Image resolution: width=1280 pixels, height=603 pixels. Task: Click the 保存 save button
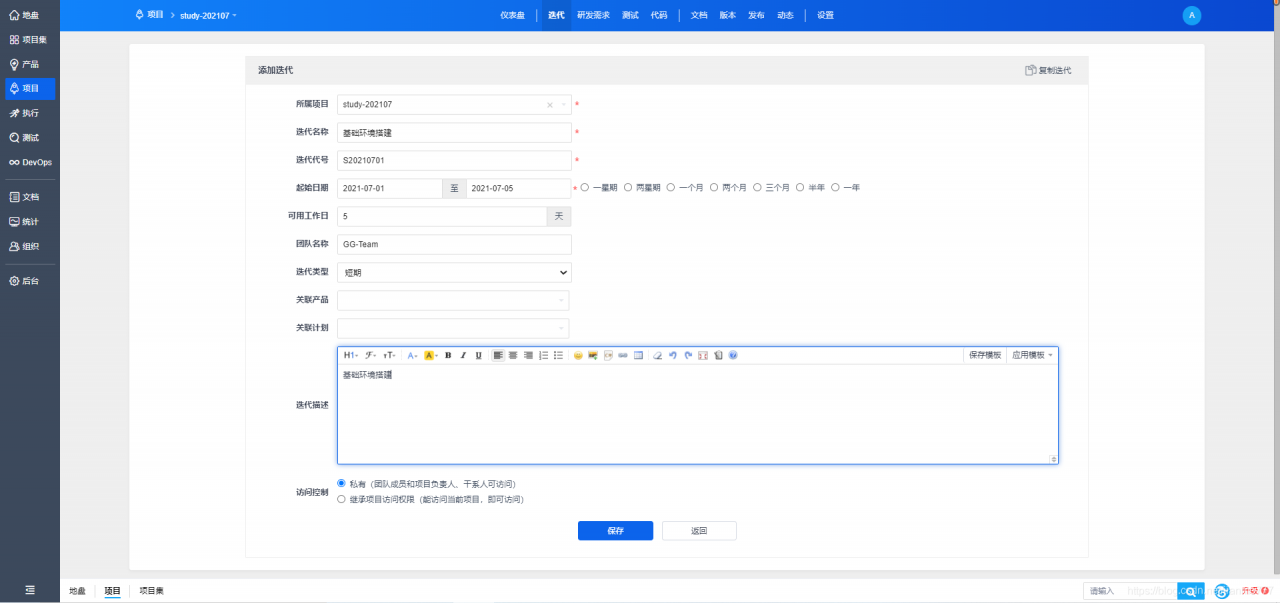pyautogui.click(x=615, y=531)
